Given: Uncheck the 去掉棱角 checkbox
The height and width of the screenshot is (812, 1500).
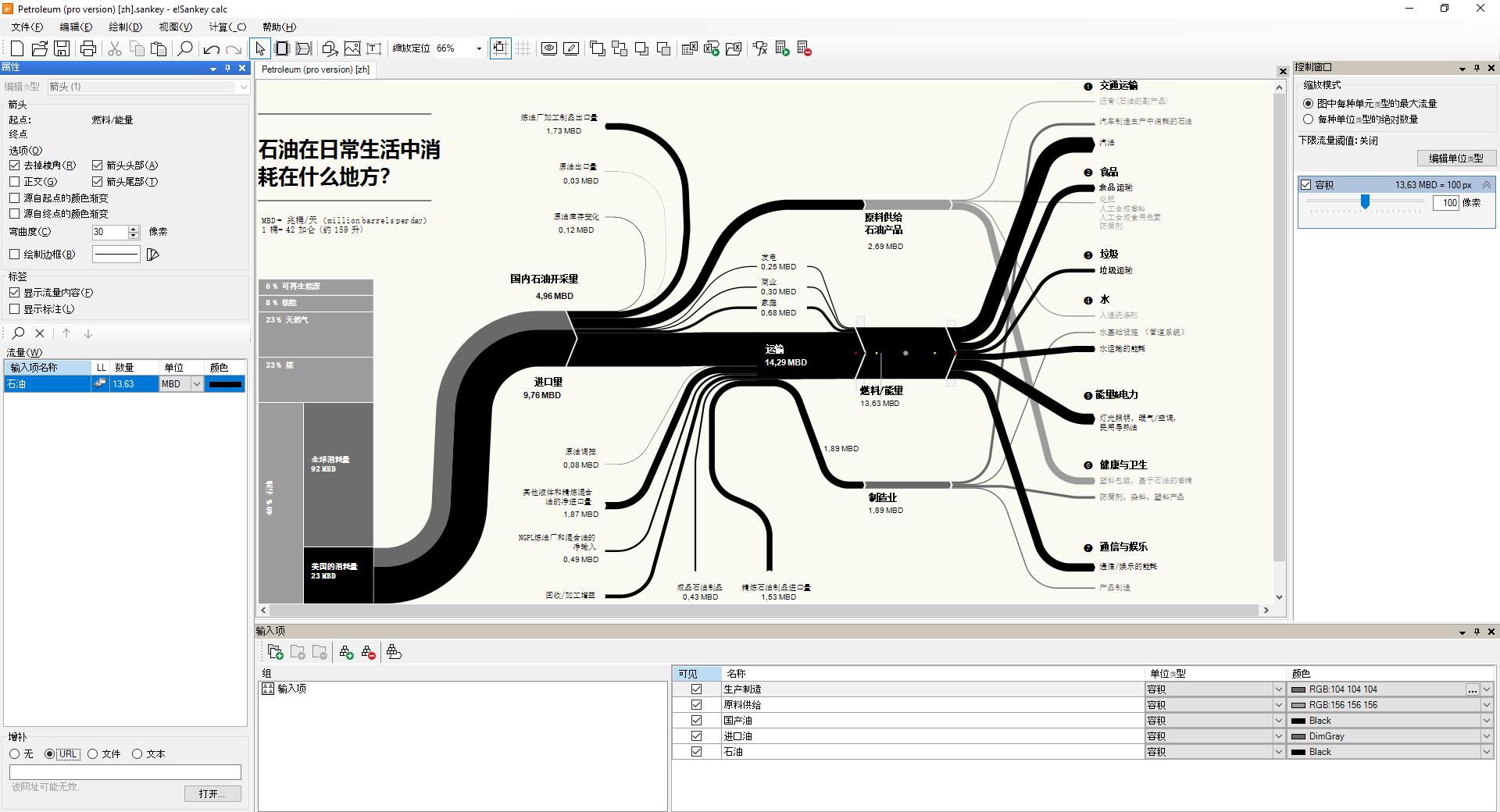Looking at the screenshot, I should point(15,166).
